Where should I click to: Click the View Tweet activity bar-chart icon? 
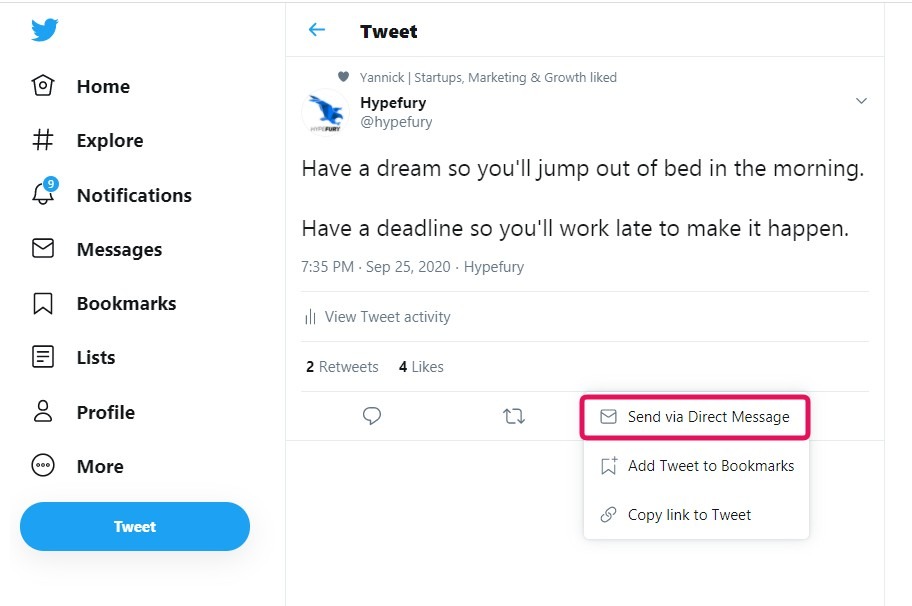tap(310, 317)
